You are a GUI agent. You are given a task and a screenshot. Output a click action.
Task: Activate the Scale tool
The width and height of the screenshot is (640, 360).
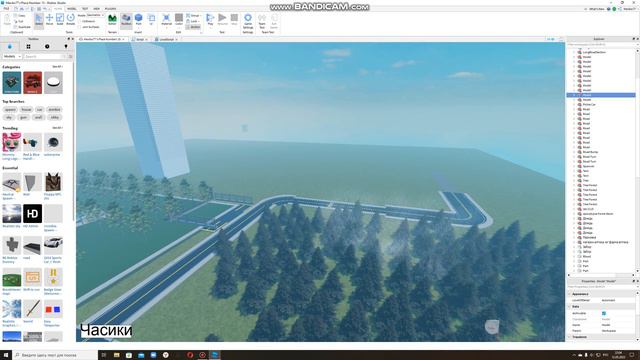pos(60,20)
